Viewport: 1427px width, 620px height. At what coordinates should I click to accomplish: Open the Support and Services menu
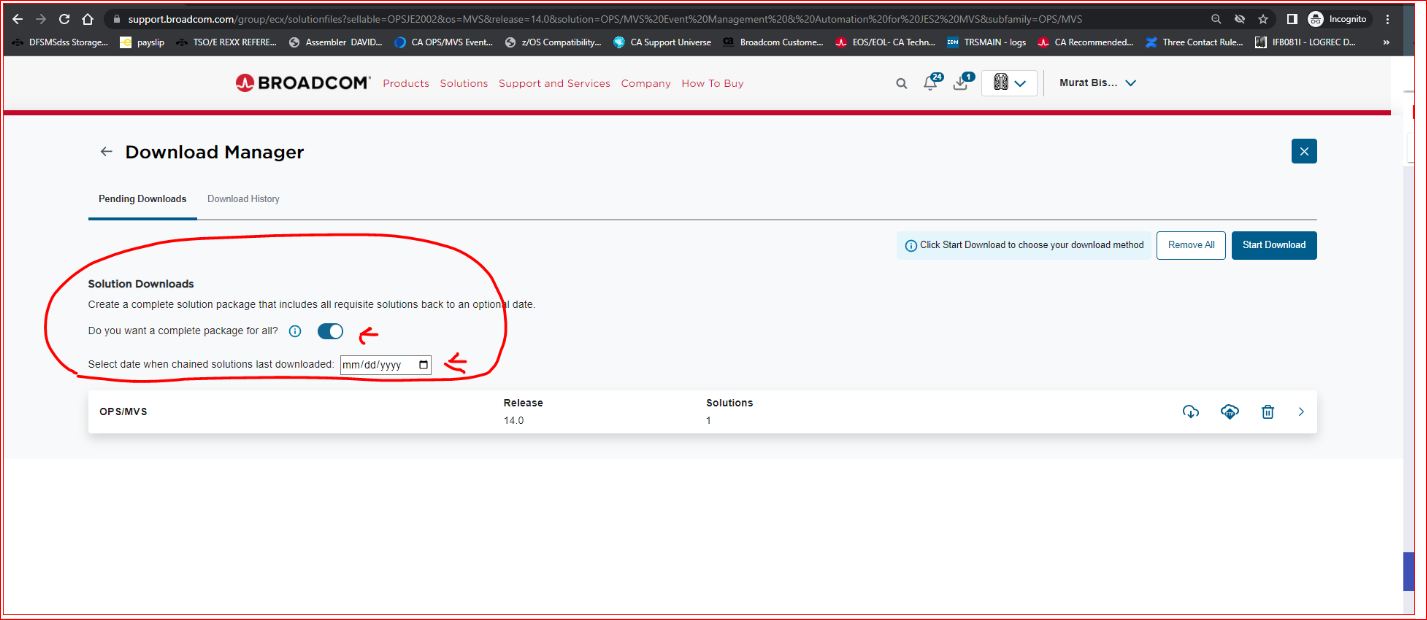554,84
